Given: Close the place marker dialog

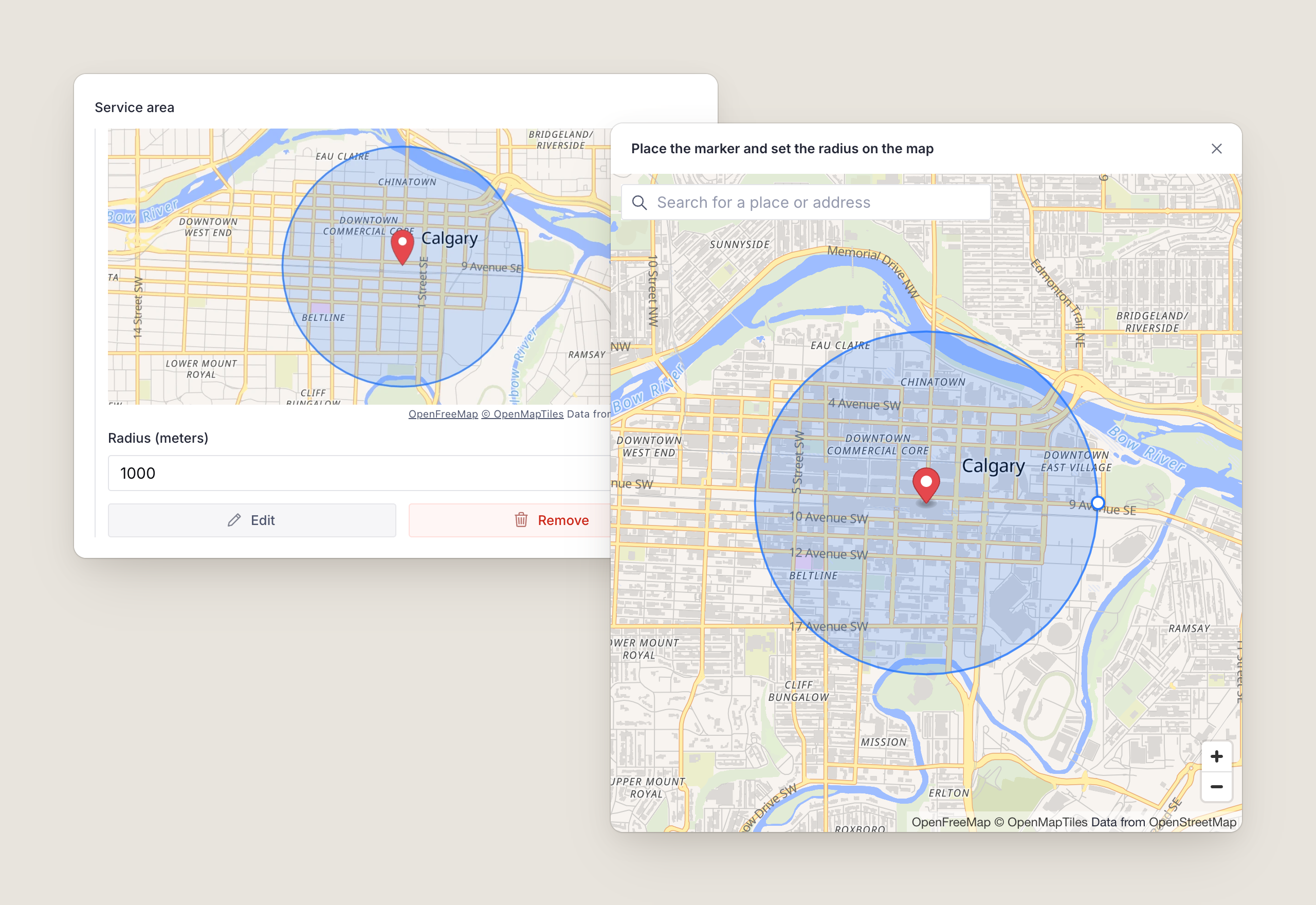Looking at the screenshot, I should [x=1216, y=149].
